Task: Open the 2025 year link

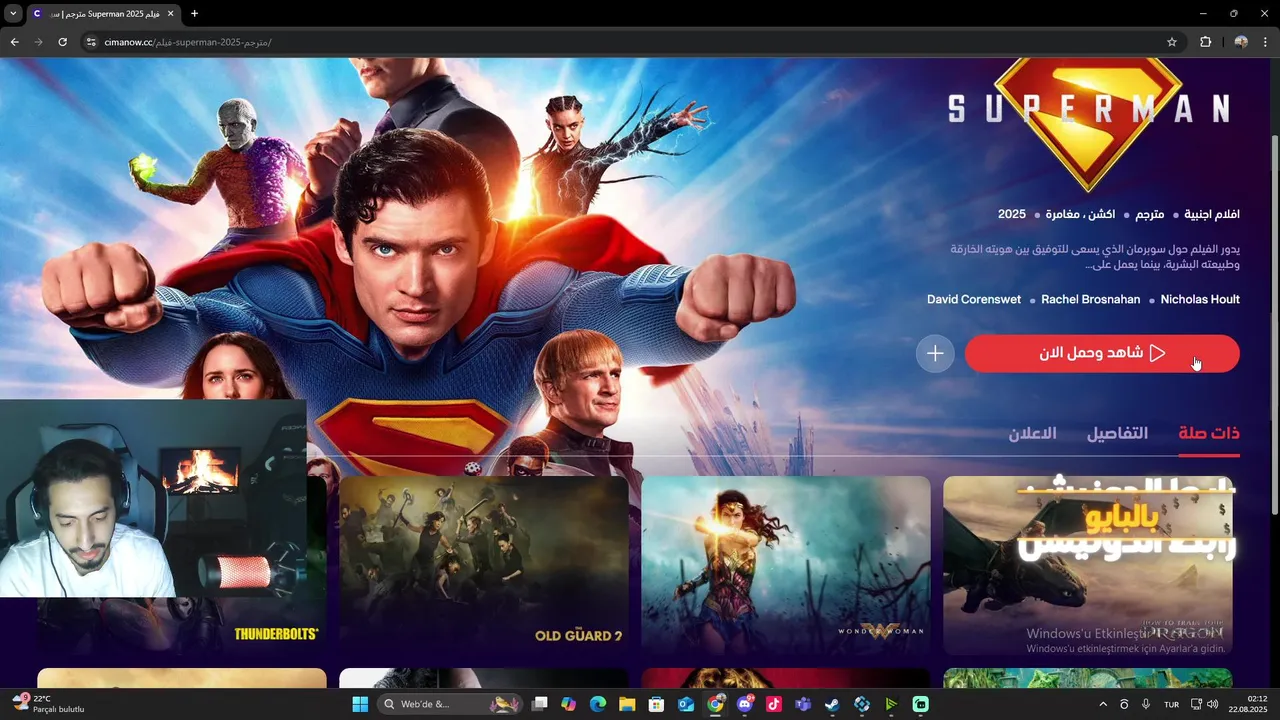Action: click(x=1012, y=214)
